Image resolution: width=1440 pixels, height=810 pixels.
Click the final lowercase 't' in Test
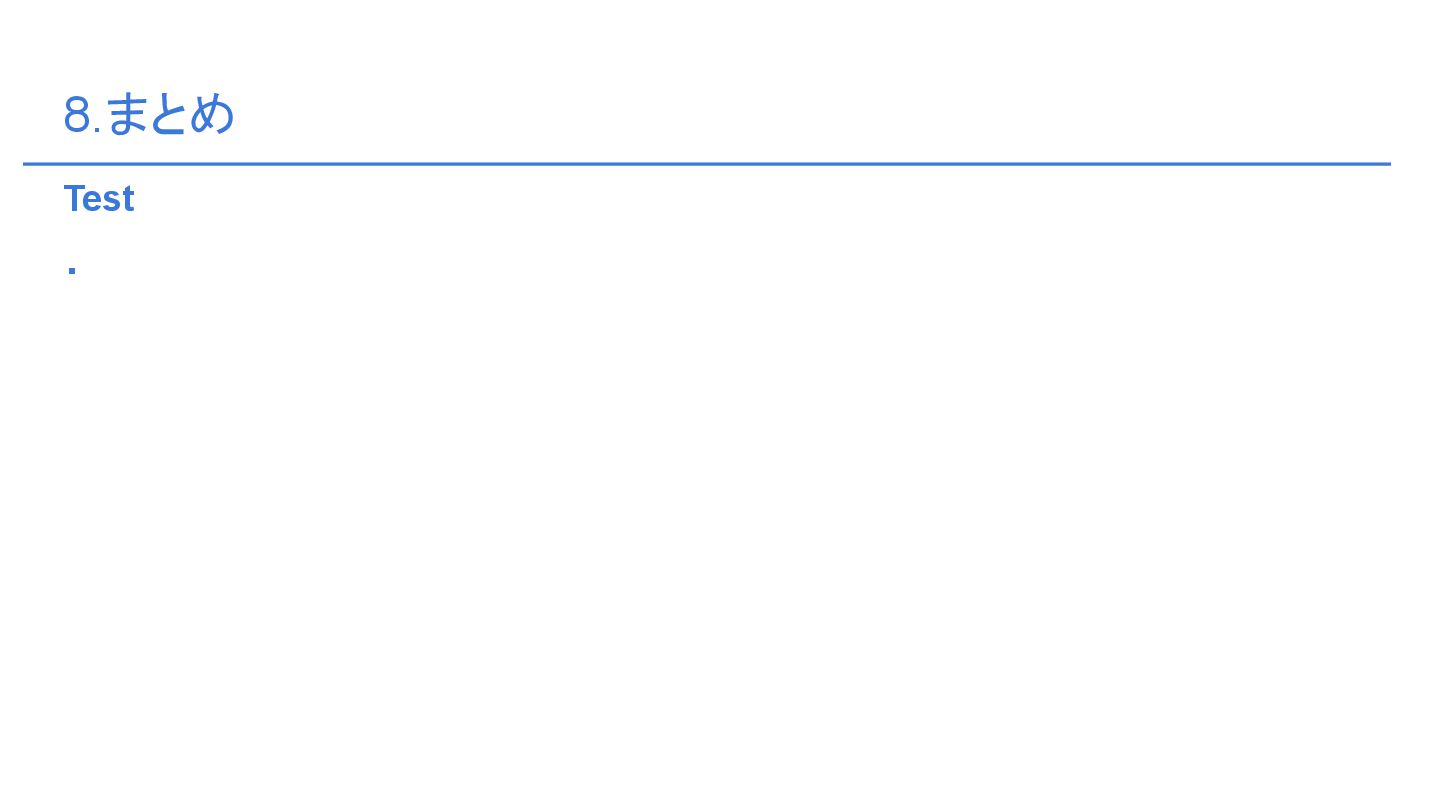point(129,200)
